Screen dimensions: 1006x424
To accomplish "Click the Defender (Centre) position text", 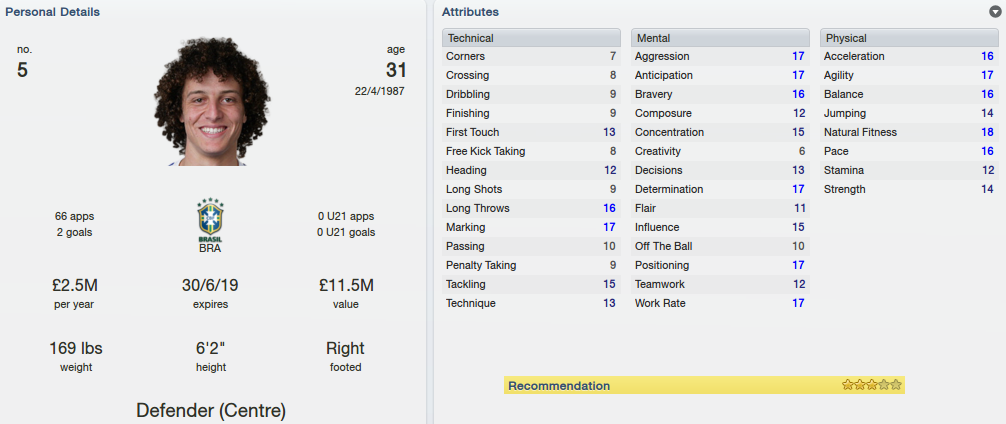I will 211,411.
